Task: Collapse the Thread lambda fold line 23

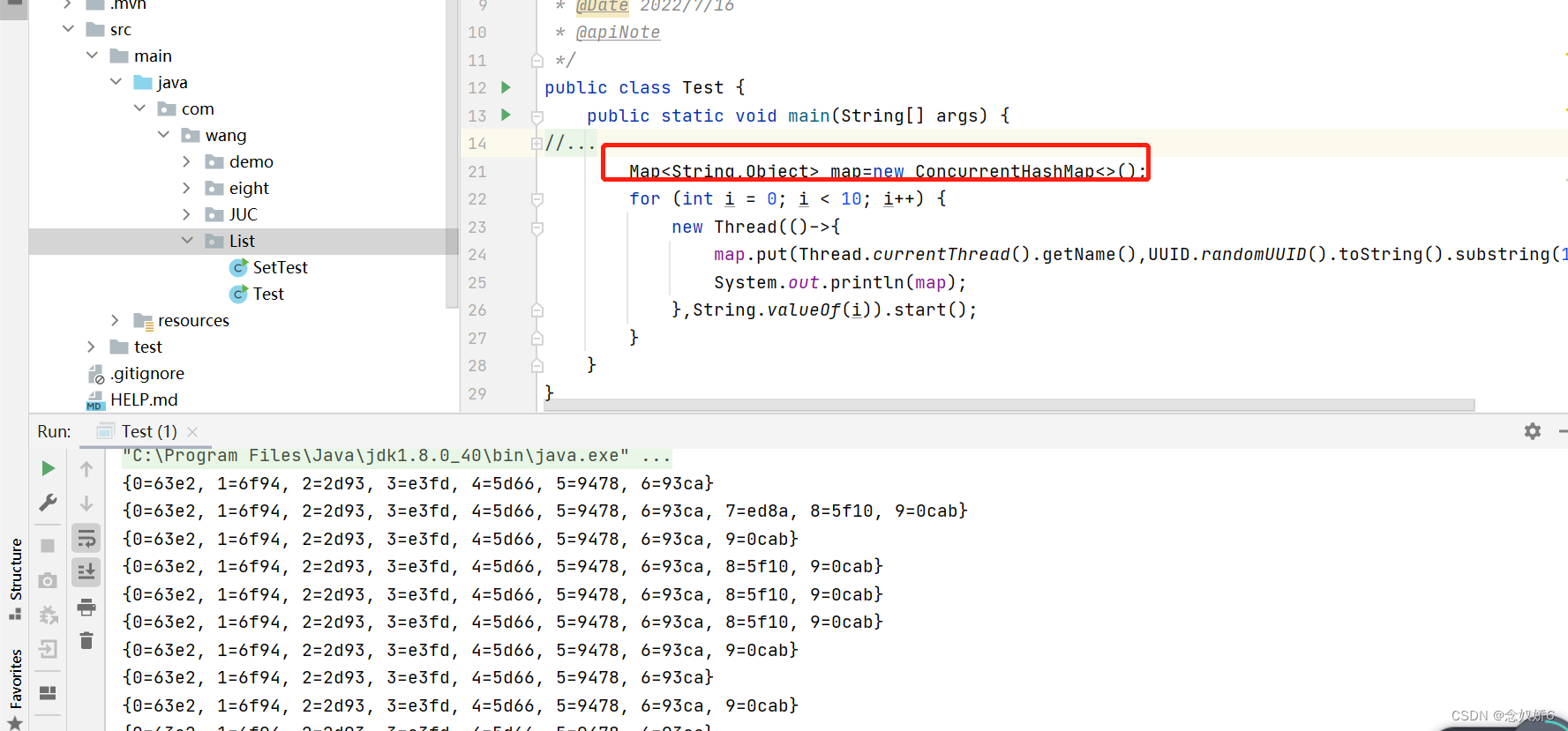Action: [536, 228]
